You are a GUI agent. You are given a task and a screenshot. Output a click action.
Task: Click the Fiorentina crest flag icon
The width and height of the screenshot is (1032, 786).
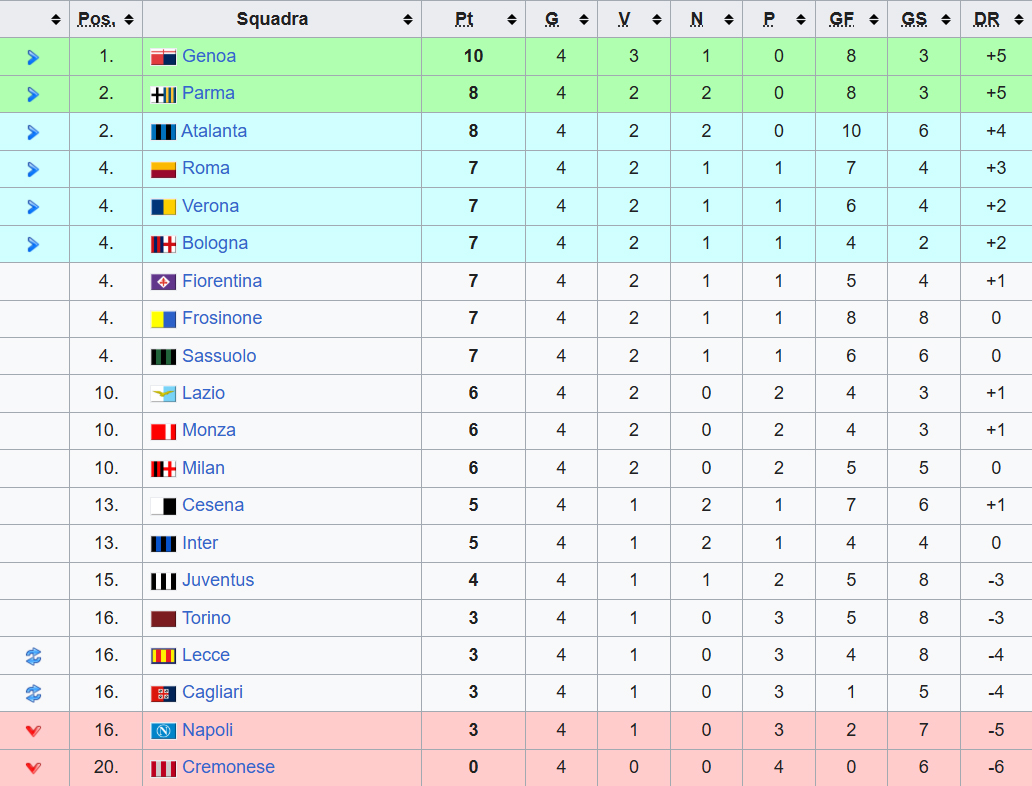pos(163,282)
